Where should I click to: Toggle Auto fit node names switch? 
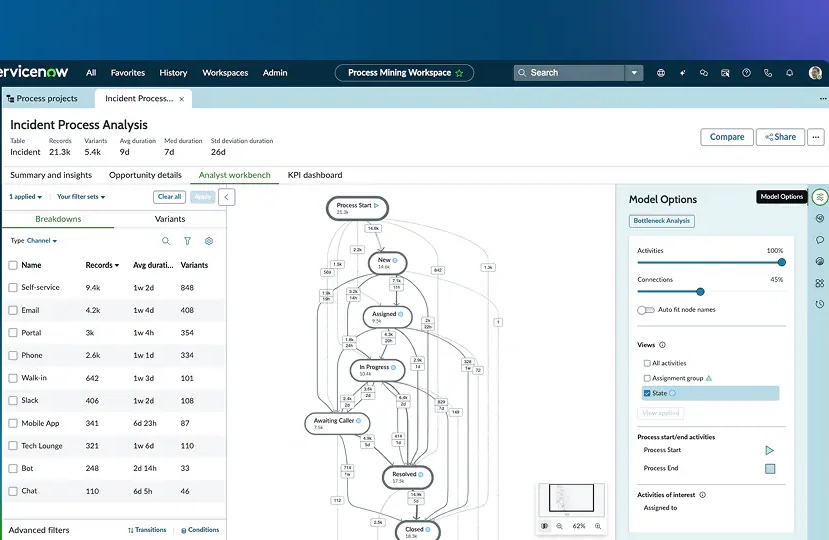pos(646,310)
